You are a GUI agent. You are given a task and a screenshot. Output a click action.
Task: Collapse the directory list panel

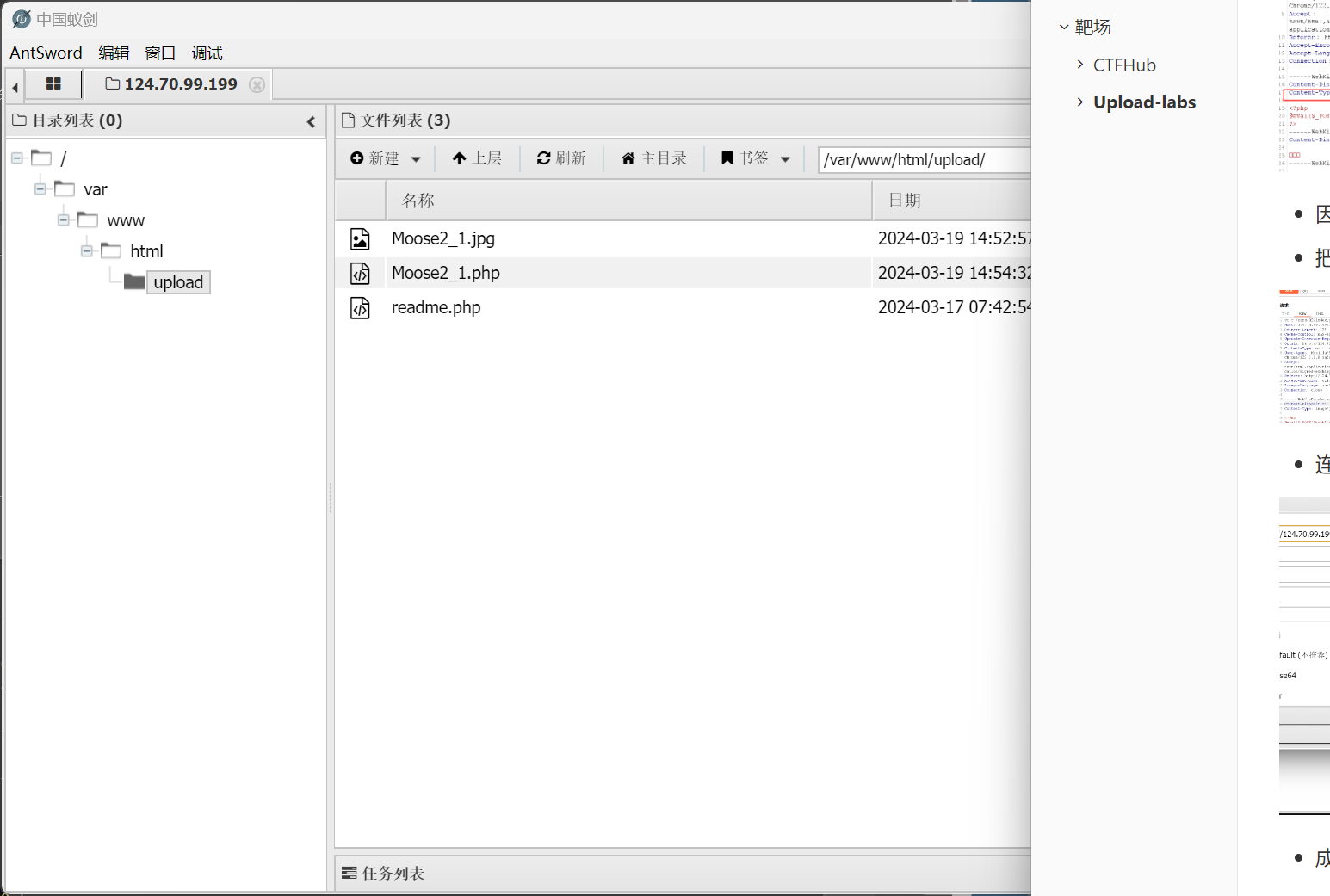tap(311, 122)
